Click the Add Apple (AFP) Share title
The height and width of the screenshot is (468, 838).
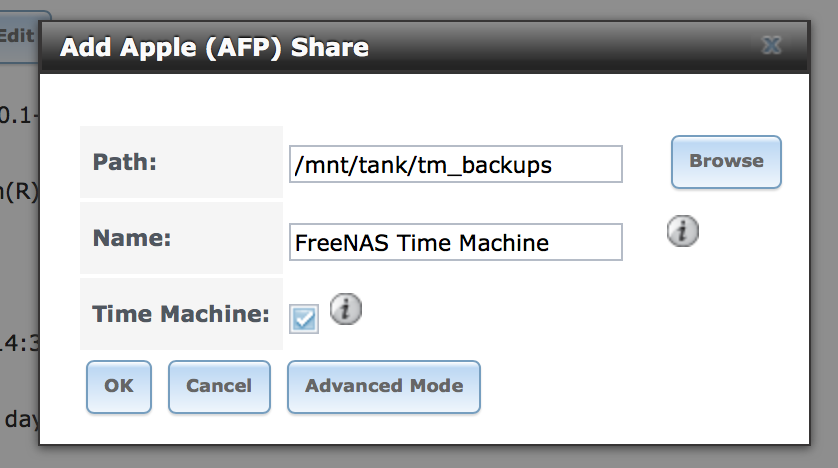[214, 47]
